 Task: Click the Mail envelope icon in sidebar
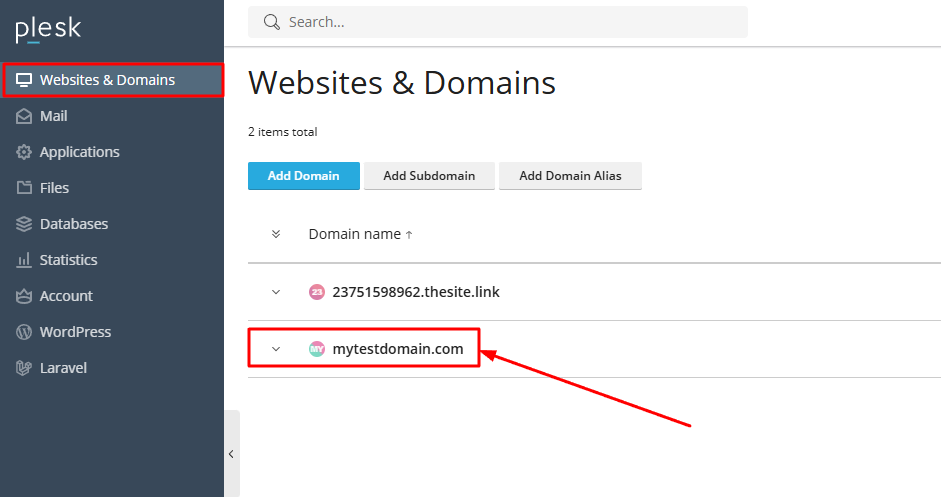pyautogui.click(x=24, y=116)
